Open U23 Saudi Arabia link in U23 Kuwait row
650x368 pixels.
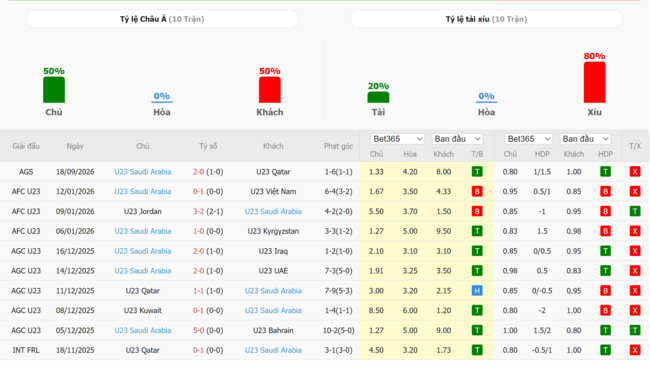click(x=273, y=311)
